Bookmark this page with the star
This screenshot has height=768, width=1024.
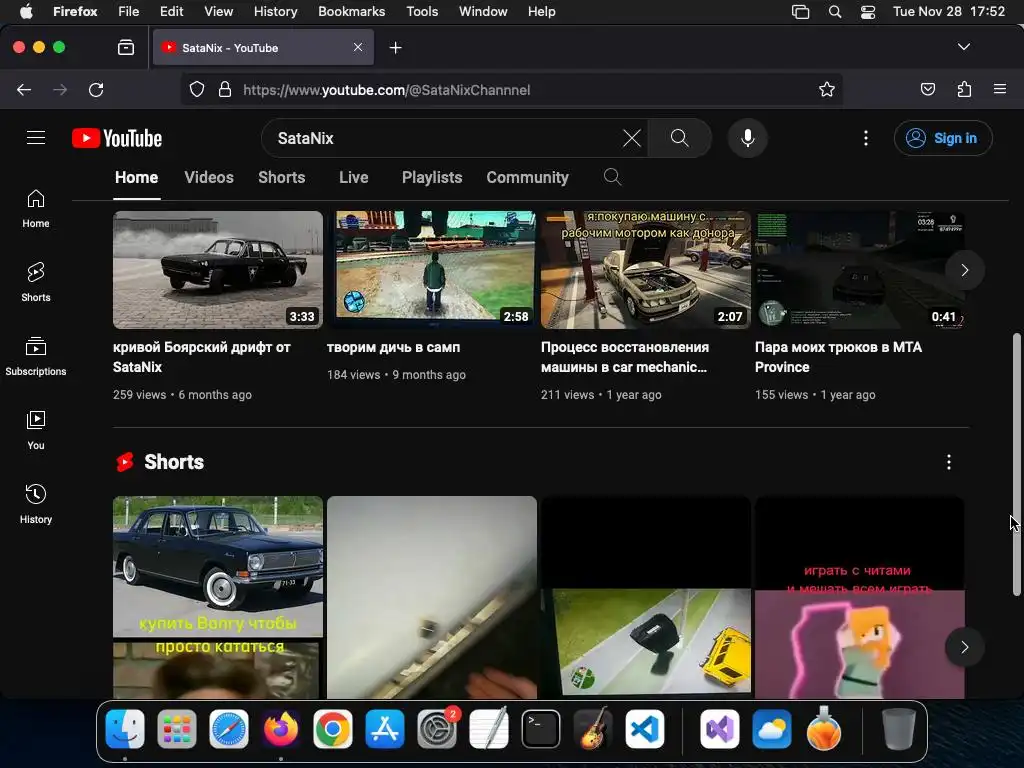(x=827, y=89)
